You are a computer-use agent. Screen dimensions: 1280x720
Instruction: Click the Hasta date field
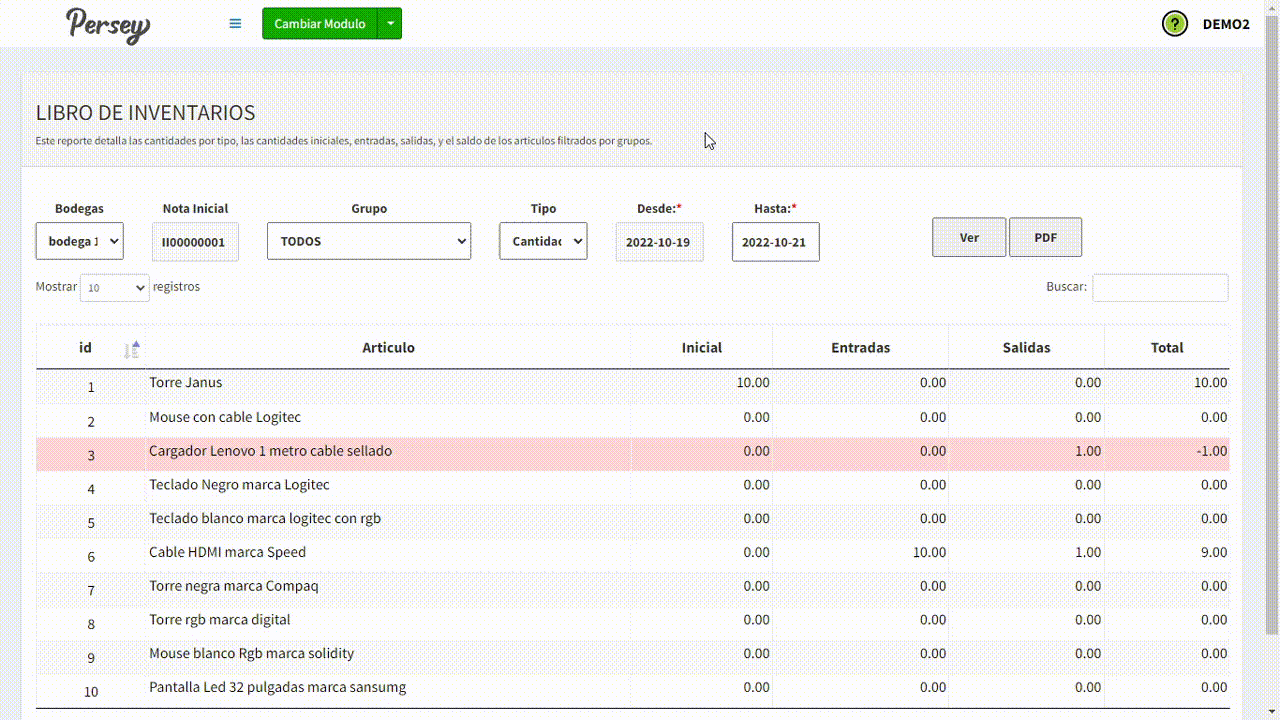coord(775,242)
